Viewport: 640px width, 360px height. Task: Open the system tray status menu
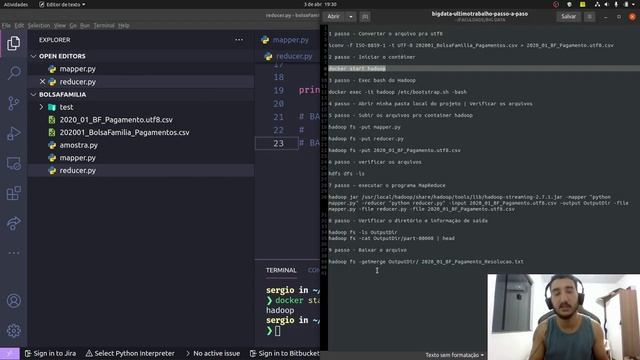(x=616, y=4)
